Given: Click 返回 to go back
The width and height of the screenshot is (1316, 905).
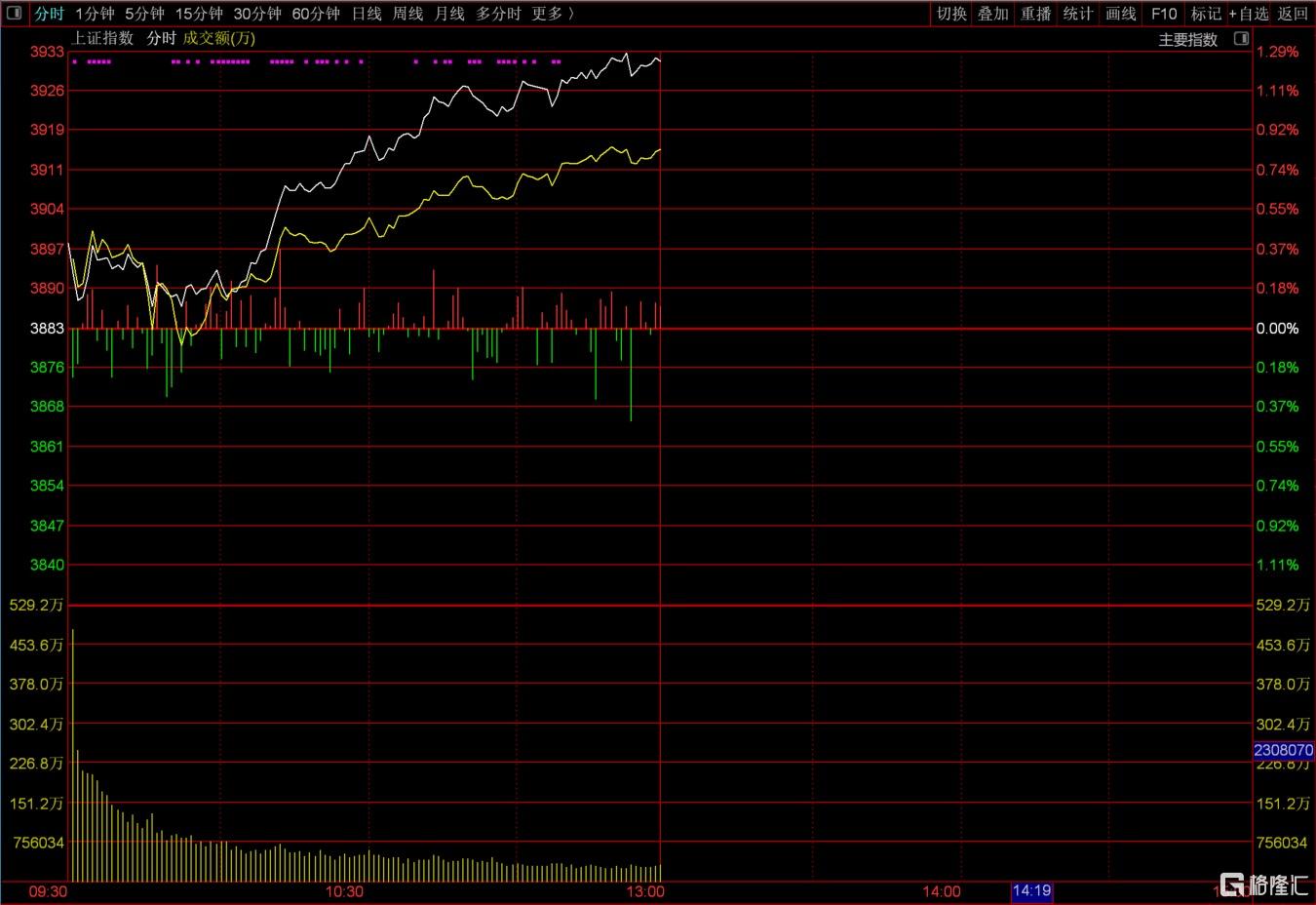Looking at the screenshot, I should (x=1293, y=14).
